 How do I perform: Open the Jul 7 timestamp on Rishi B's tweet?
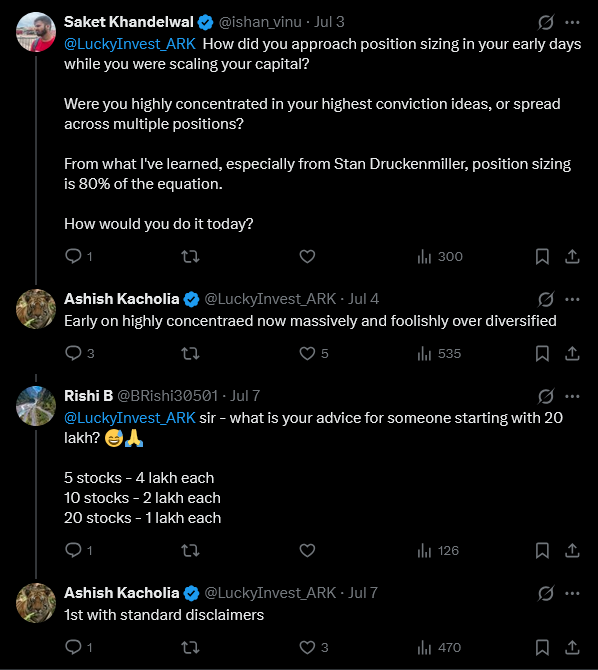click(245, 396)
